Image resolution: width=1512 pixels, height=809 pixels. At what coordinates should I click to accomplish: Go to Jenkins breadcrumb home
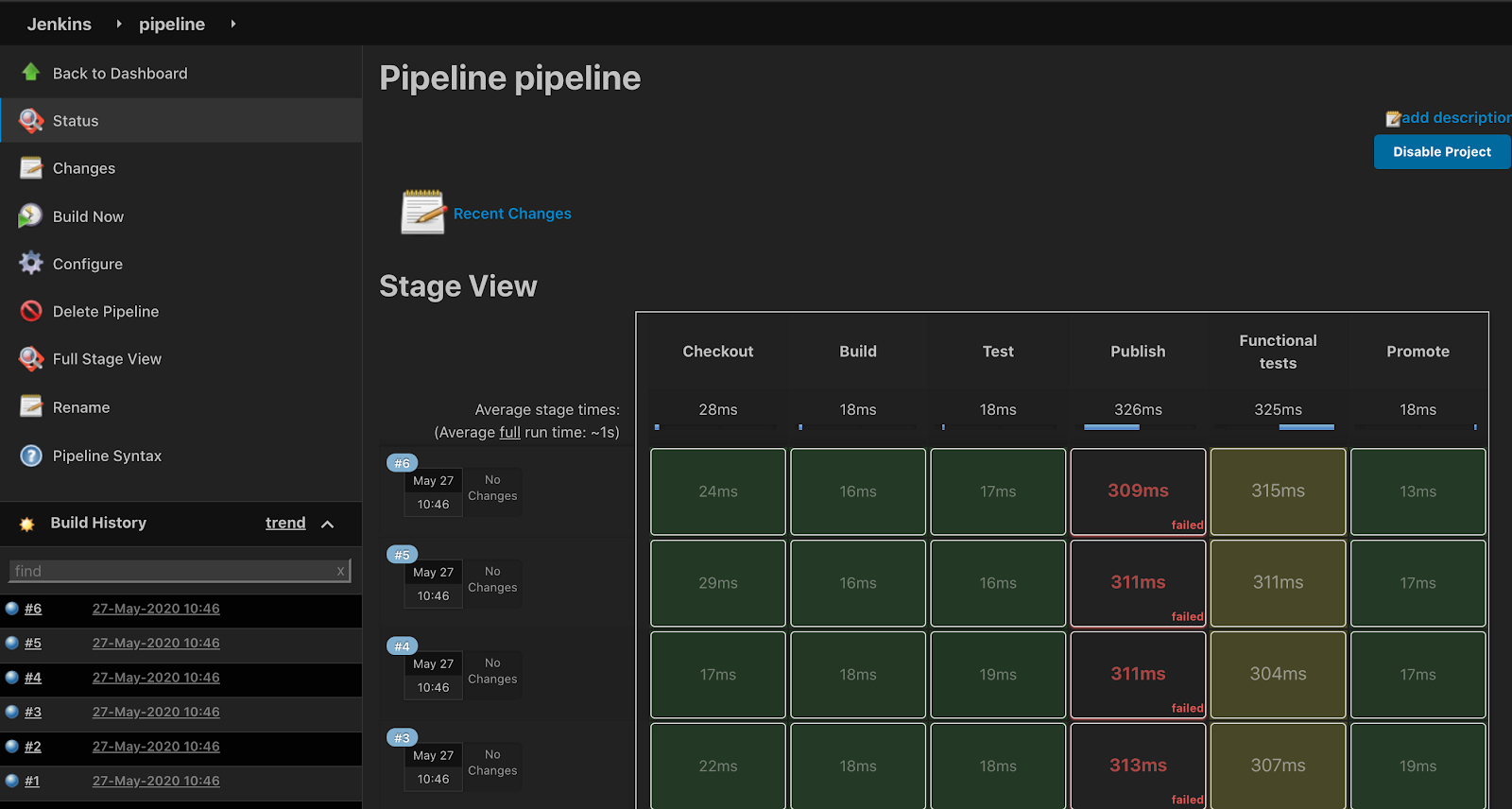pyautogui.click(x=60, y=24)
